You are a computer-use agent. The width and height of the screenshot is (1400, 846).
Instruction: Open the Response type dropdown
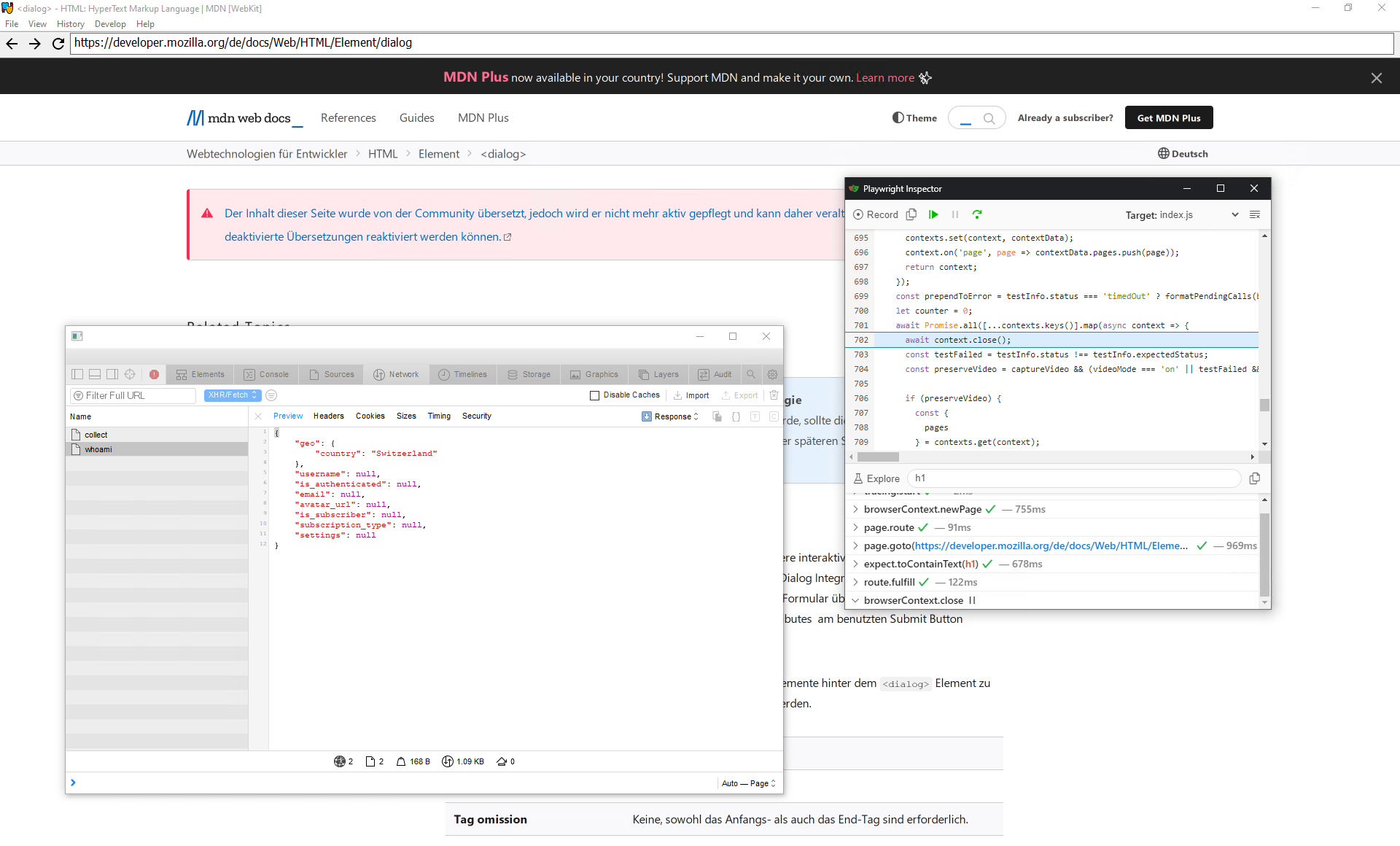[670, 416]
